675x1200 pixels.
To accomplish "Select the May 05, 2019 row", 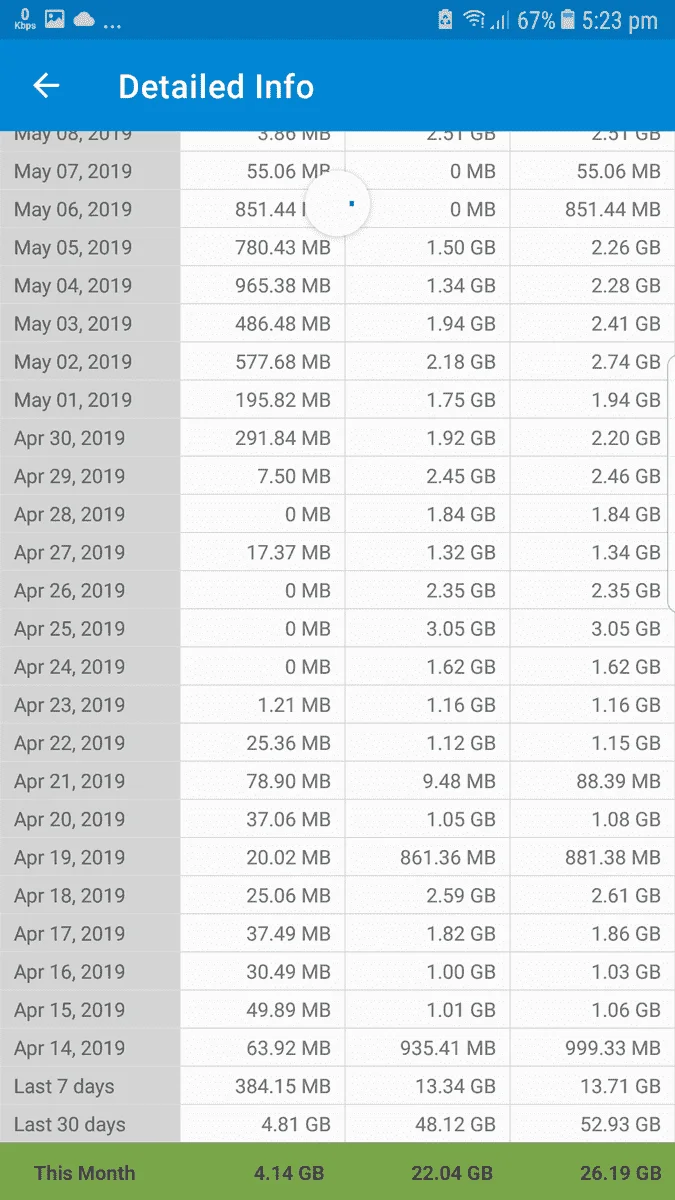I will 337,248.
